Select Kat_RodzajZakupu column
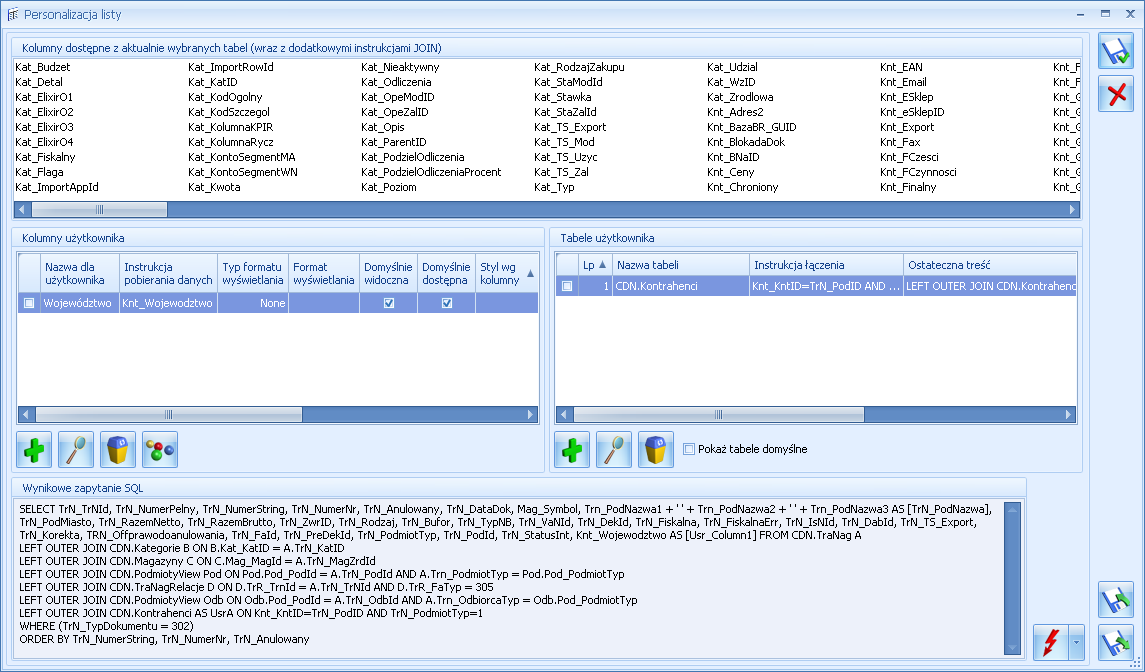Viewport: 1145px width, 672px height. point(579,67)
